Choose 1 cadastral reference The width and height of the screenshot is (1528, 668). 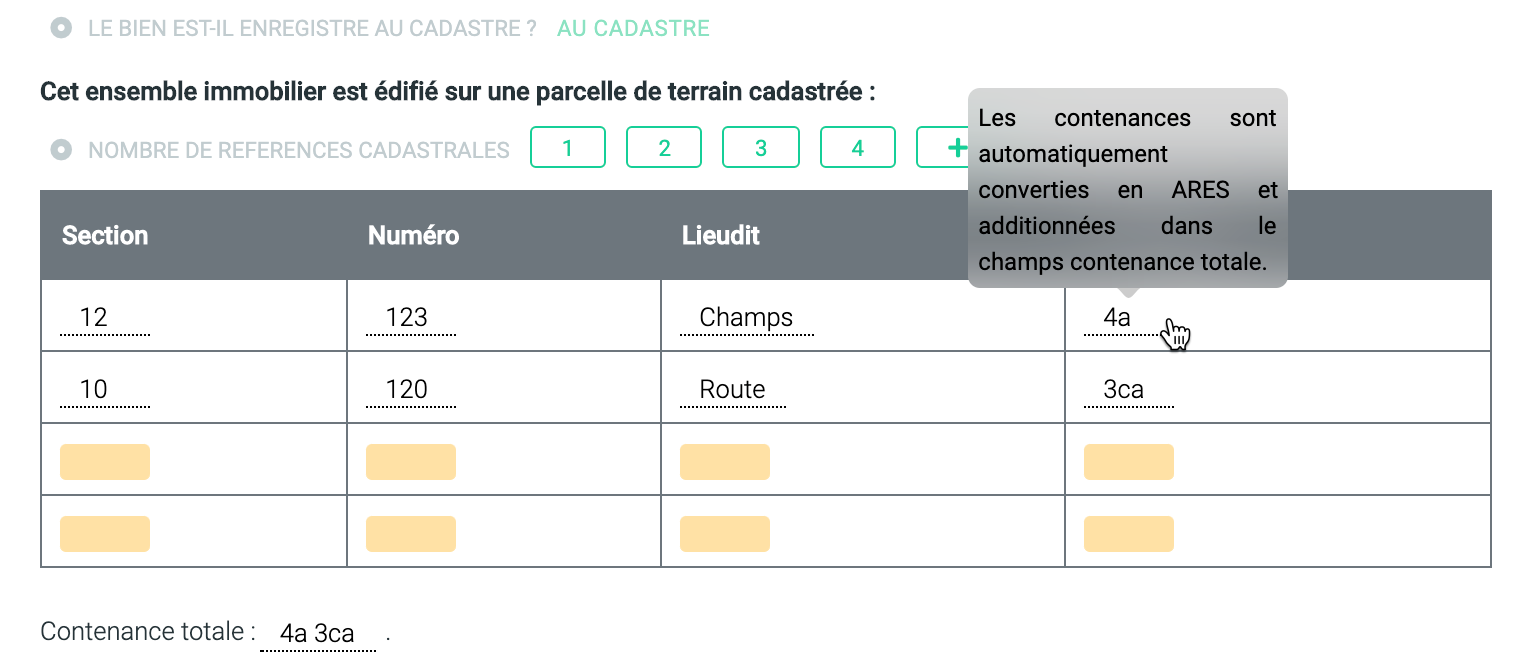tap(567, 148)
